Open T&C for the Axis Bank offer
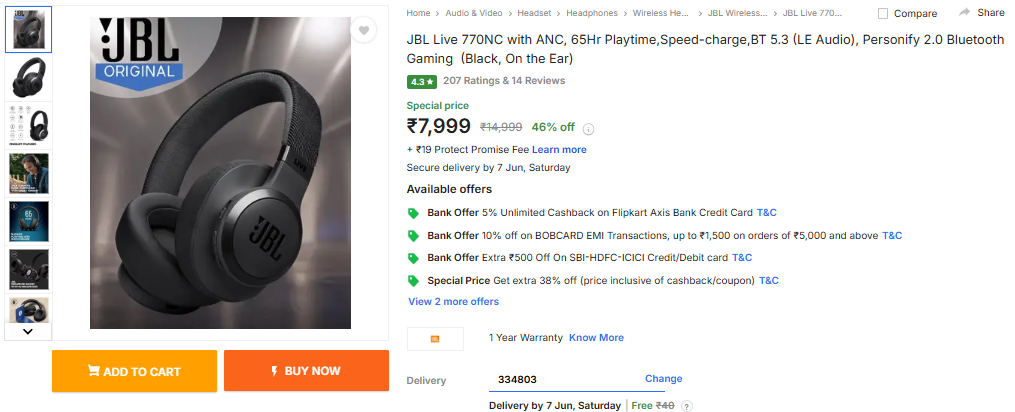 766,213
